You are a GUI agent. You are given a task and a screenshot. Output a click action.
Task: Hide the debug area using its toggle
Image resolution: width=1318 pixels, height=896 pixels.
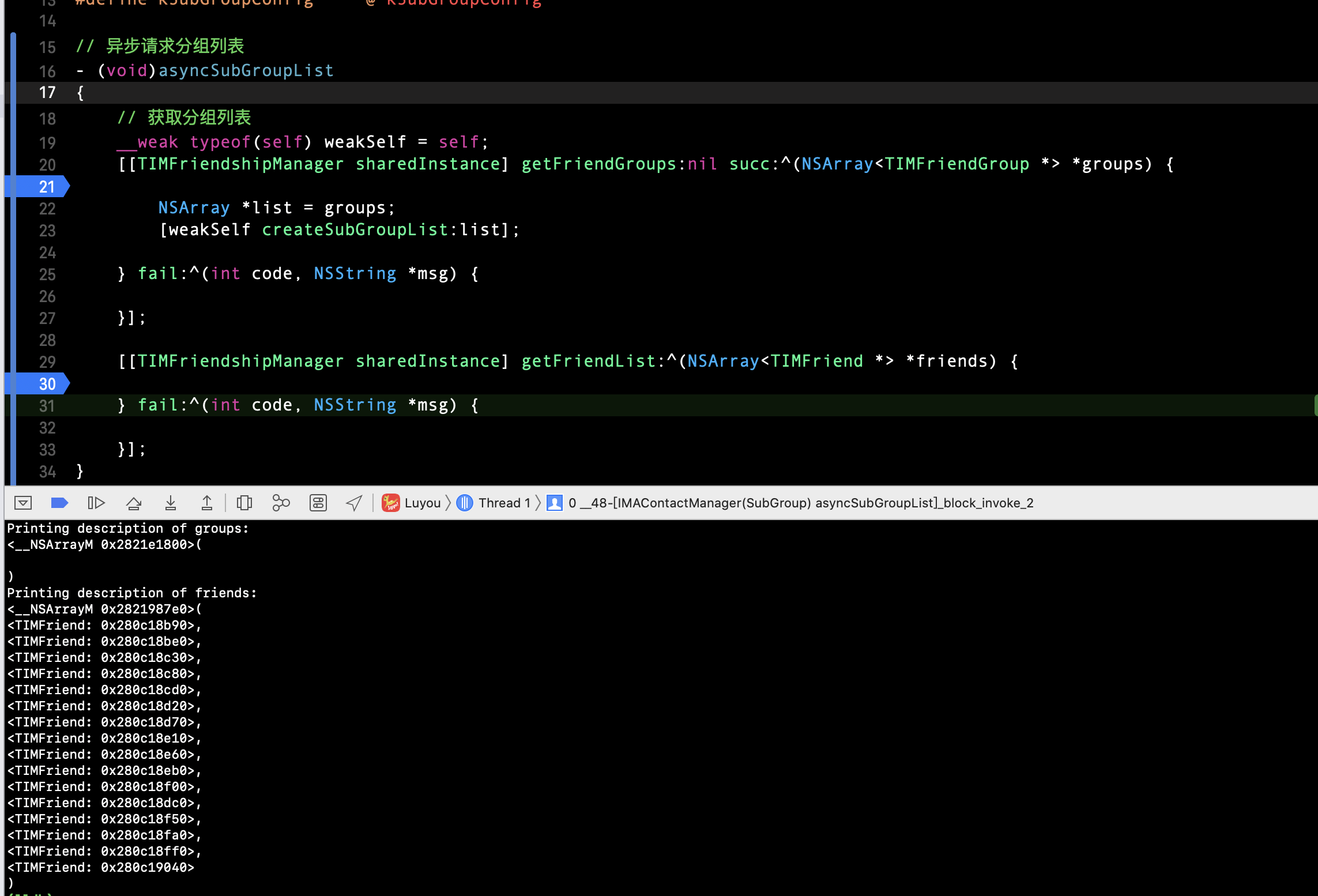pos(22,503)
